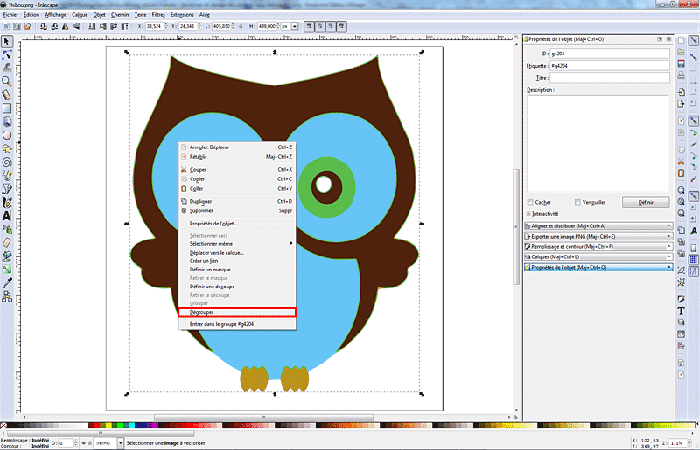Screen dimensions: 700x450
Task: Select the arrow Selector tool
Action: pyautogui.click(x=7, y=41)
